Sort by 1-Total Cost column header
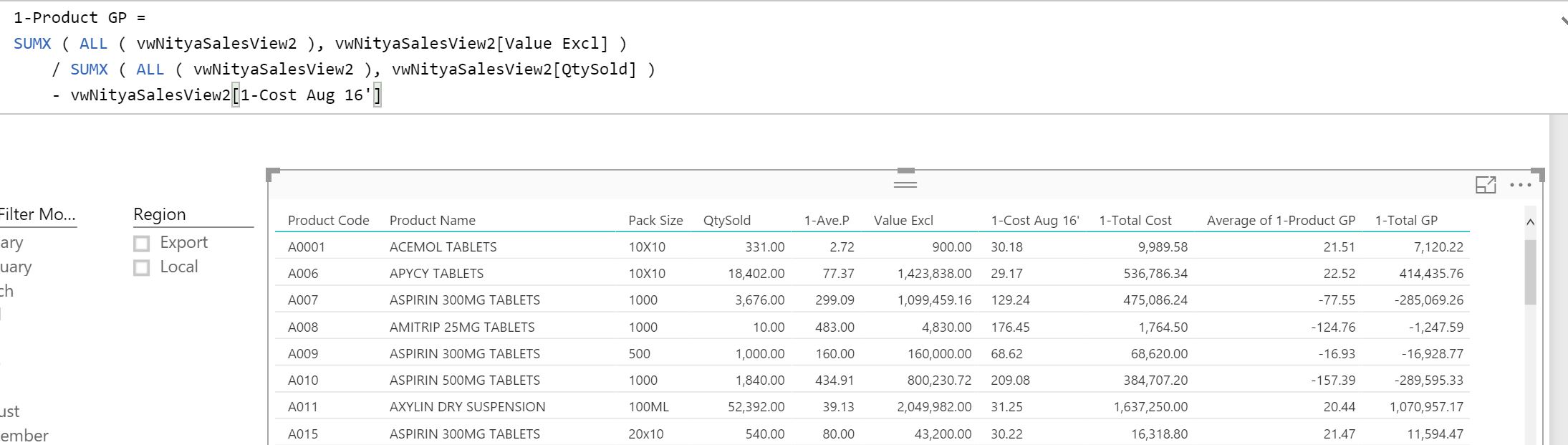The image size is (1568, 445). [x=1135, y=220]
